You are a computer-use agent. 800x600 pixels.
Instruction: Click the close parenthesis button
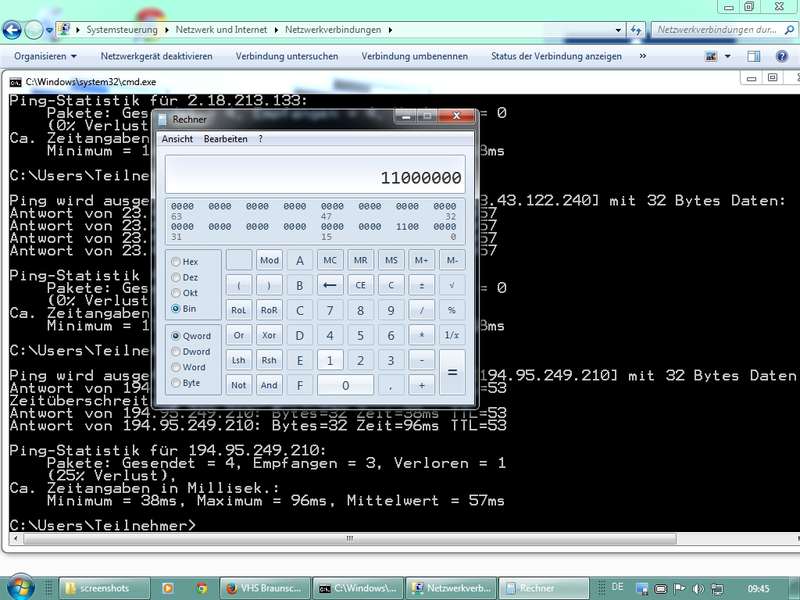[269, 285]
